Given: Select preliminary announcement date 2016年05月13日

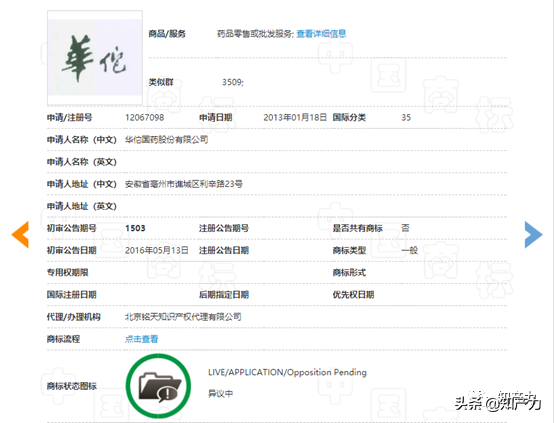Looking at the screenshot, I should coord(157,250).
